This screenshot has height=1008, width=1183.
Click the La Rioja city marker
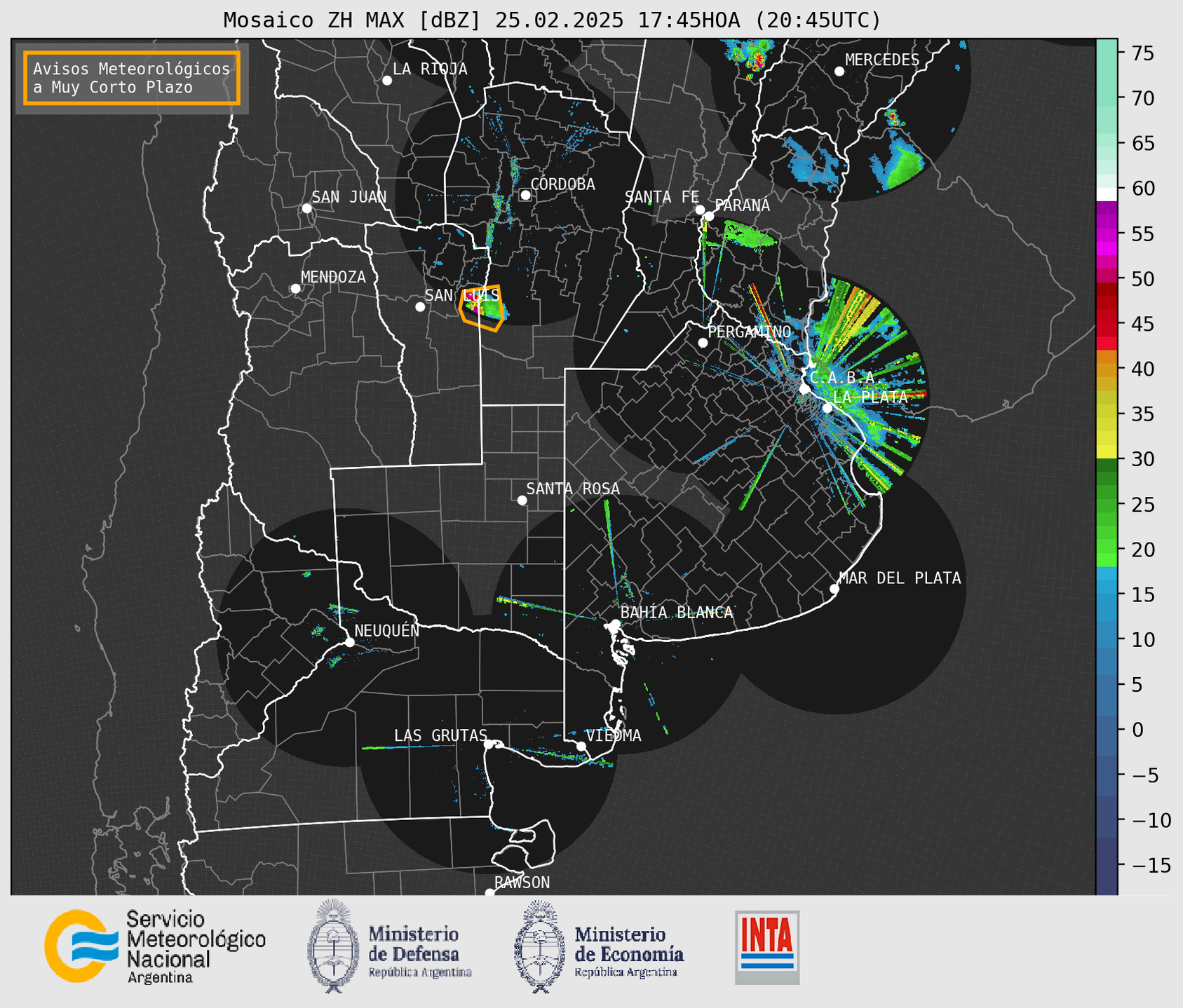pyautogui.click(x=387, y=81)
